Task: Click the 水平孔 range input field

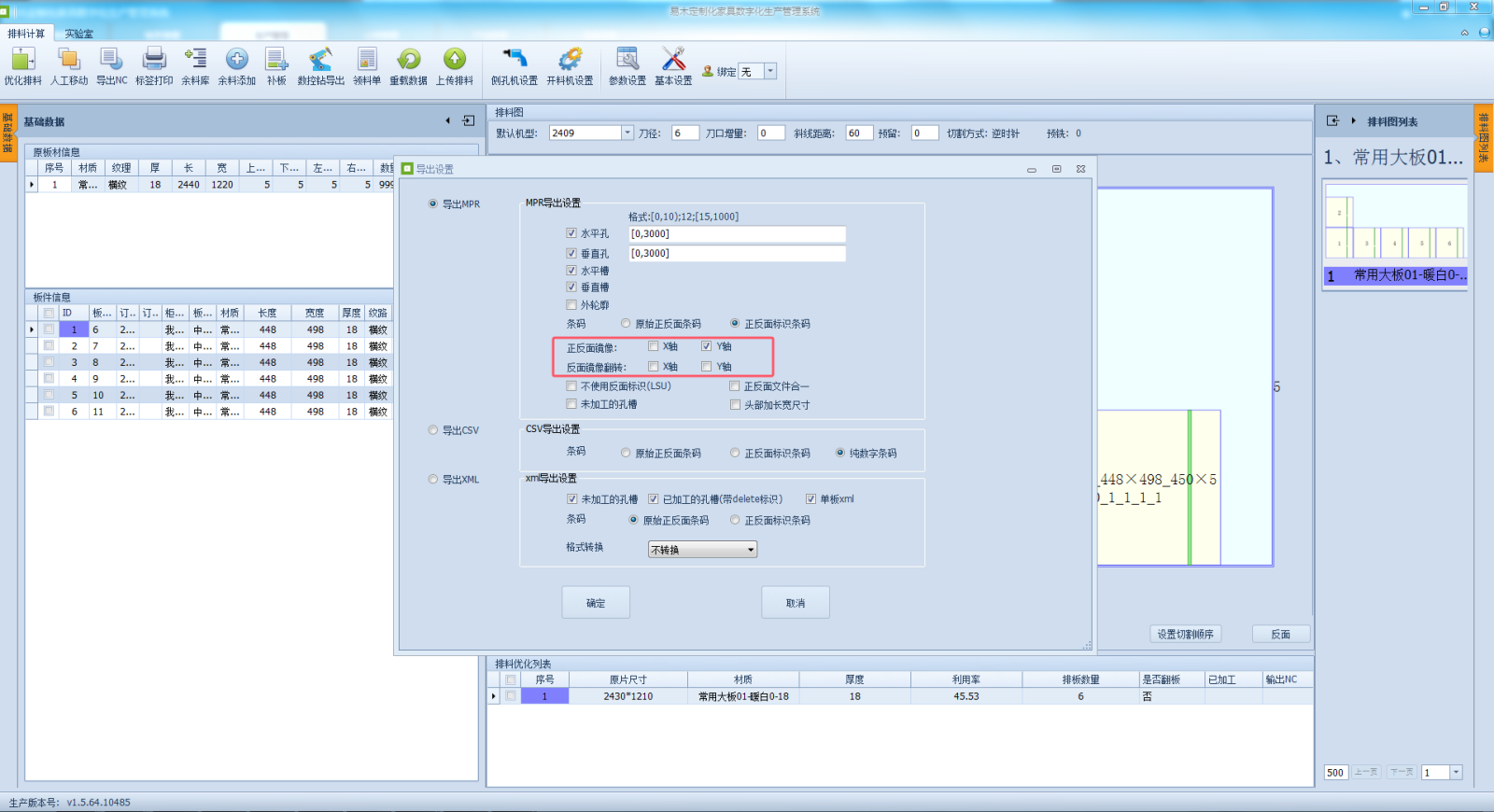Action: tap(737, 234)
